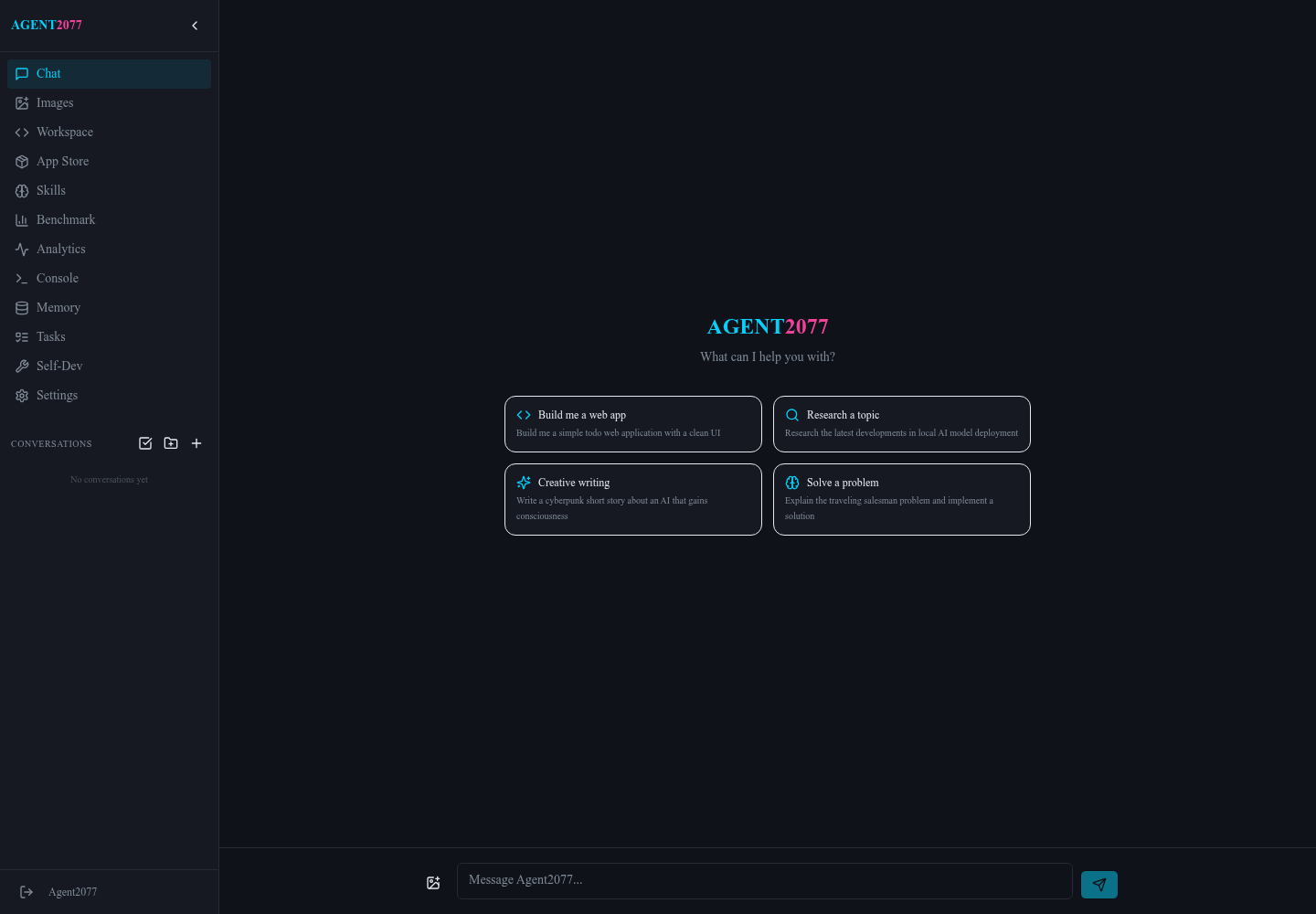This screenshot has height=914, width=1316.
Task: Click the magnifier icon on Research card
Action: click(x=792, y=415)
